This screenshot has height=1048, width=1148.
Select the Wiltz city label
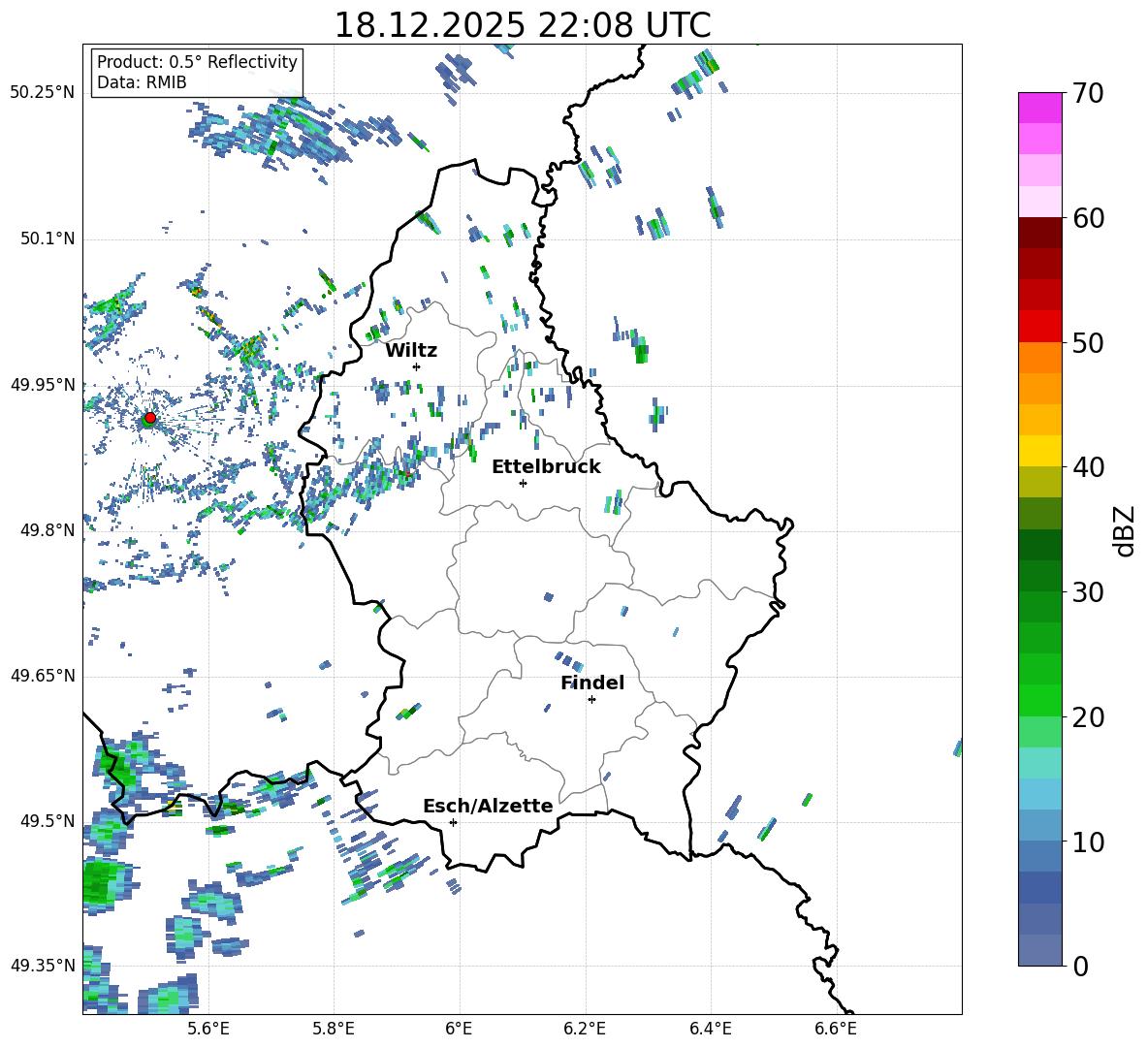tap(411, 350)
